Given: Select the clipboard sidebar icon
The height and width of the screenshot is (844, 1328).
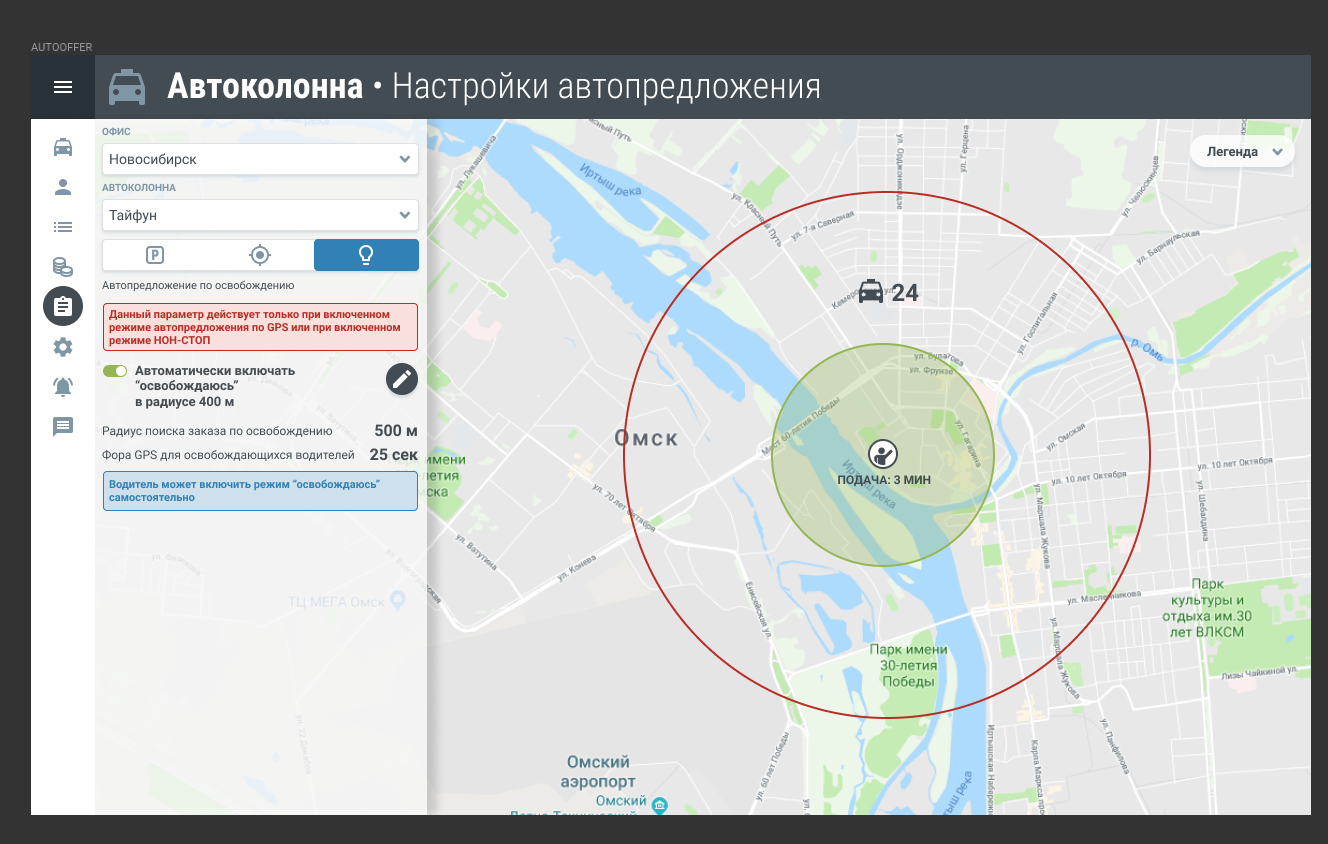Looking at the screenshot, I should click(x=63, y=306).
